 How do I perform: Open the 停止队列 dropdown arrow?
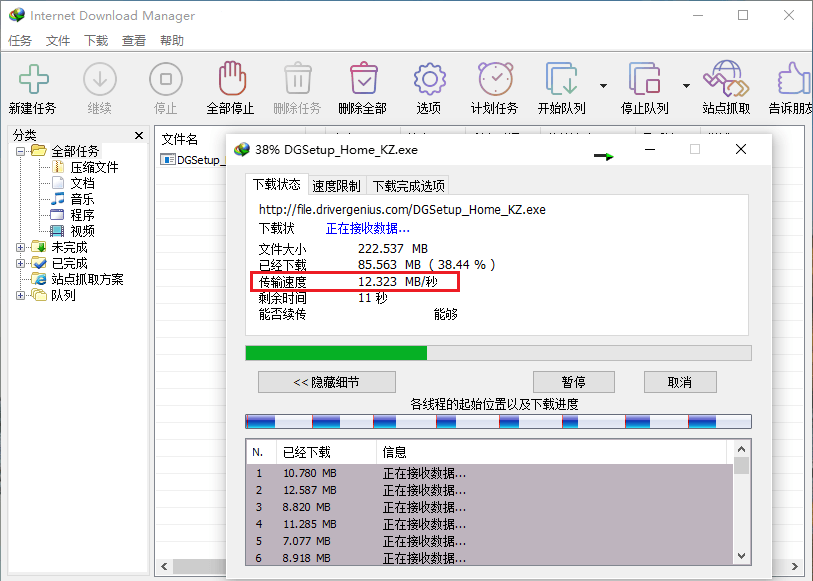pyautogui.click(x=686, y=86)
